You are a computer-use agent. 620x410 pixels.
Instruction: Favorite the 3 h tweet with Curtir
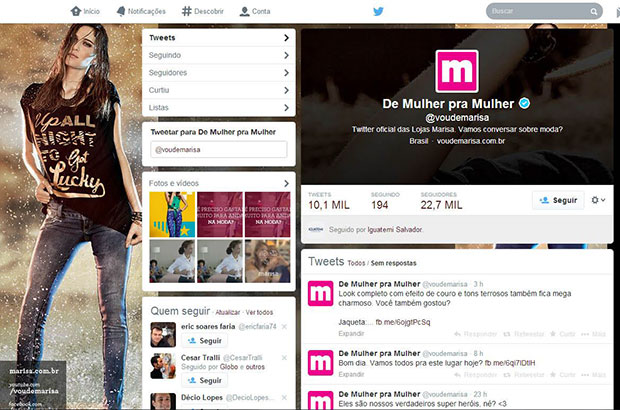[563, 334]
